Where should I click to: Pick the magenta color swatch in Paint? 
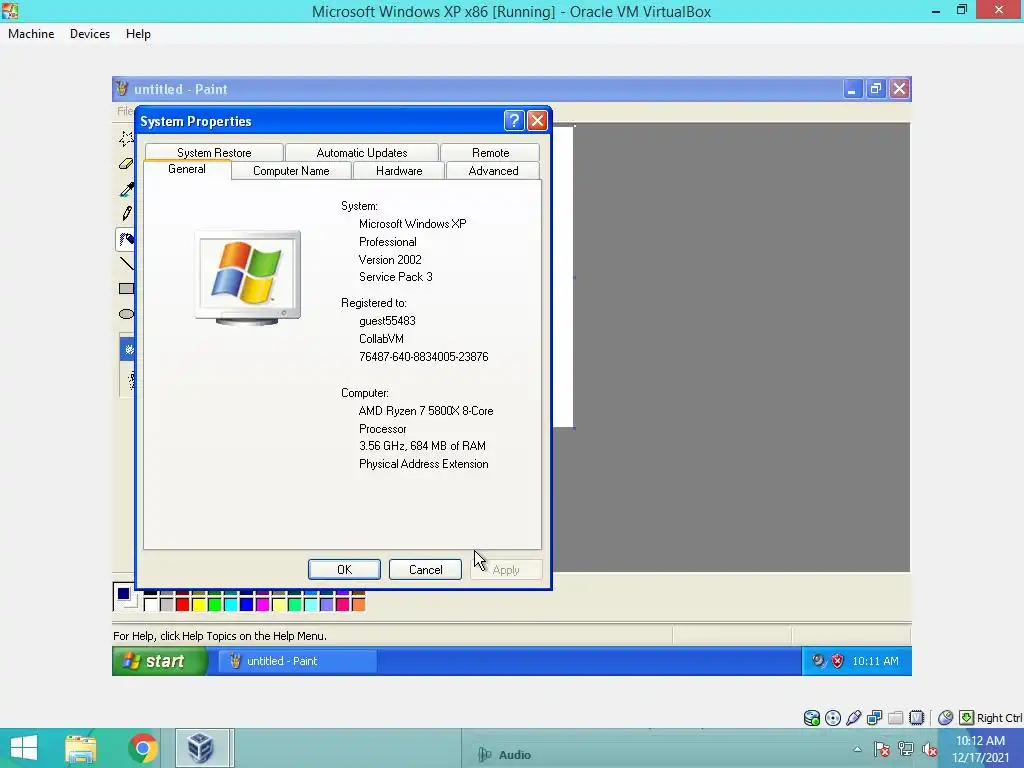click(x=263, y=605)
